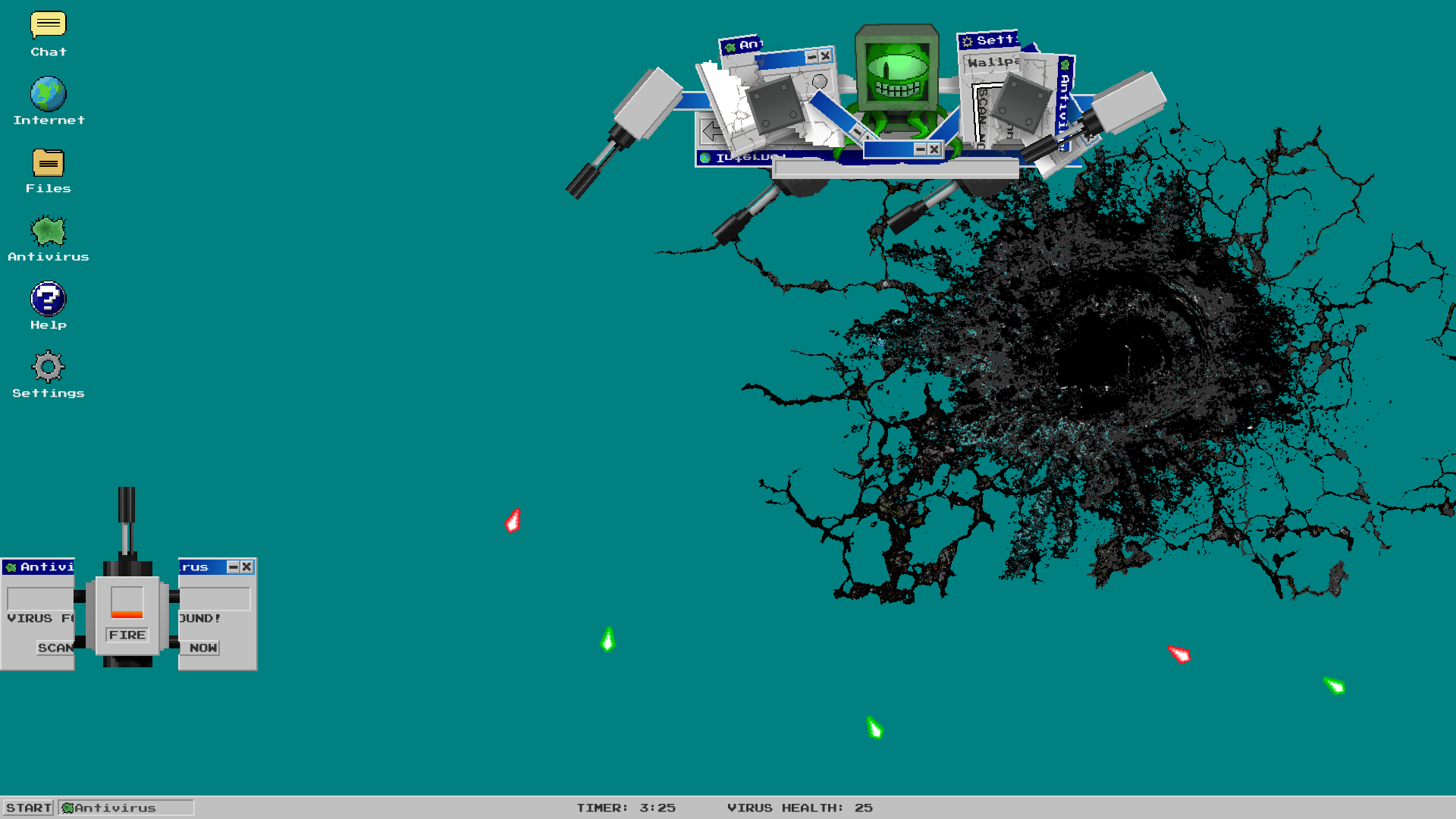This screenshot has height=819, width=1456.
Task: Click the NOW button in virus found dialog
Action: (x=202, y=647)
